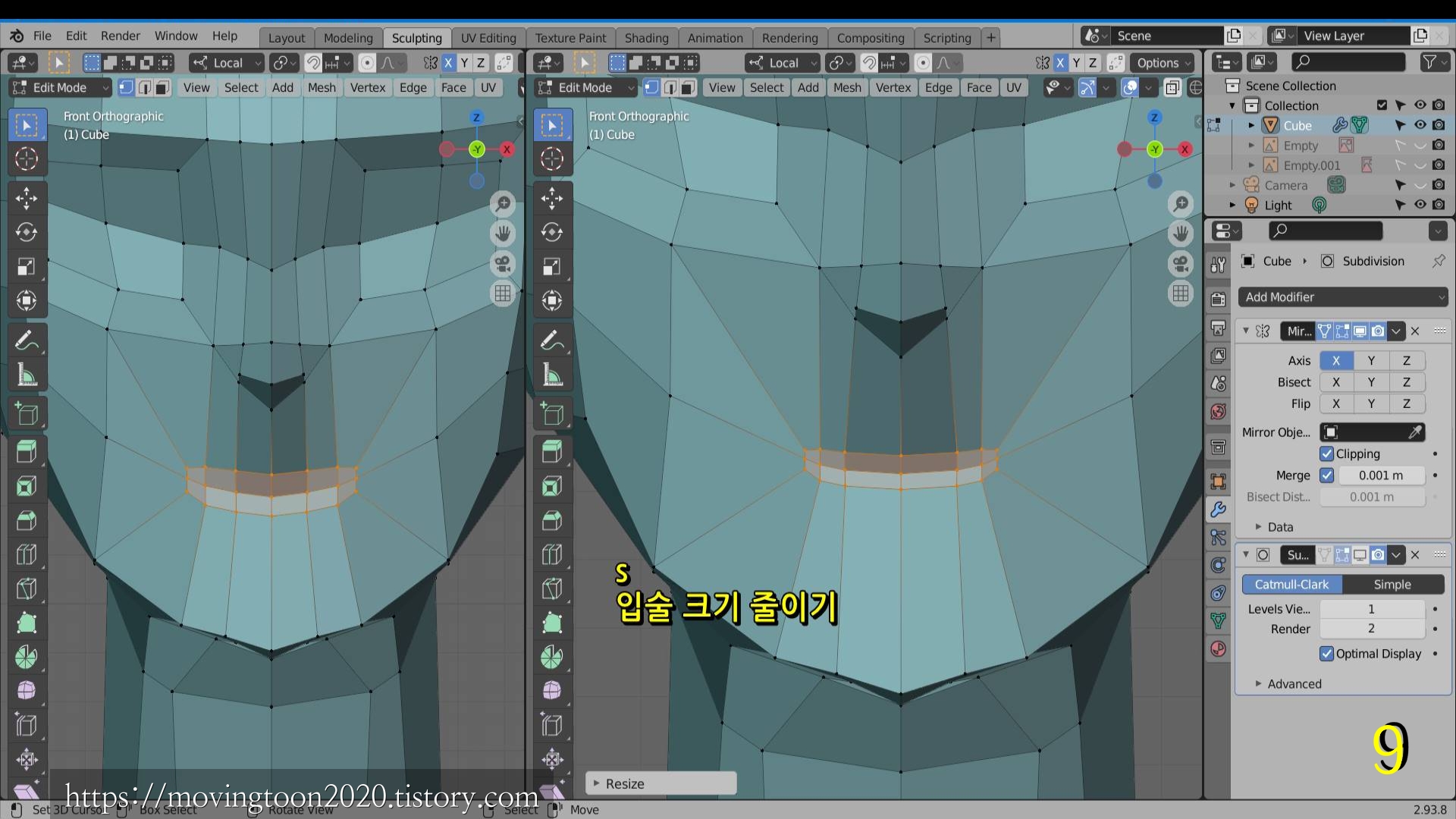This screenshot has width=1456, height=819.
Task: Click the Loop Cut tool in left viewport
Action: [27, 554]
